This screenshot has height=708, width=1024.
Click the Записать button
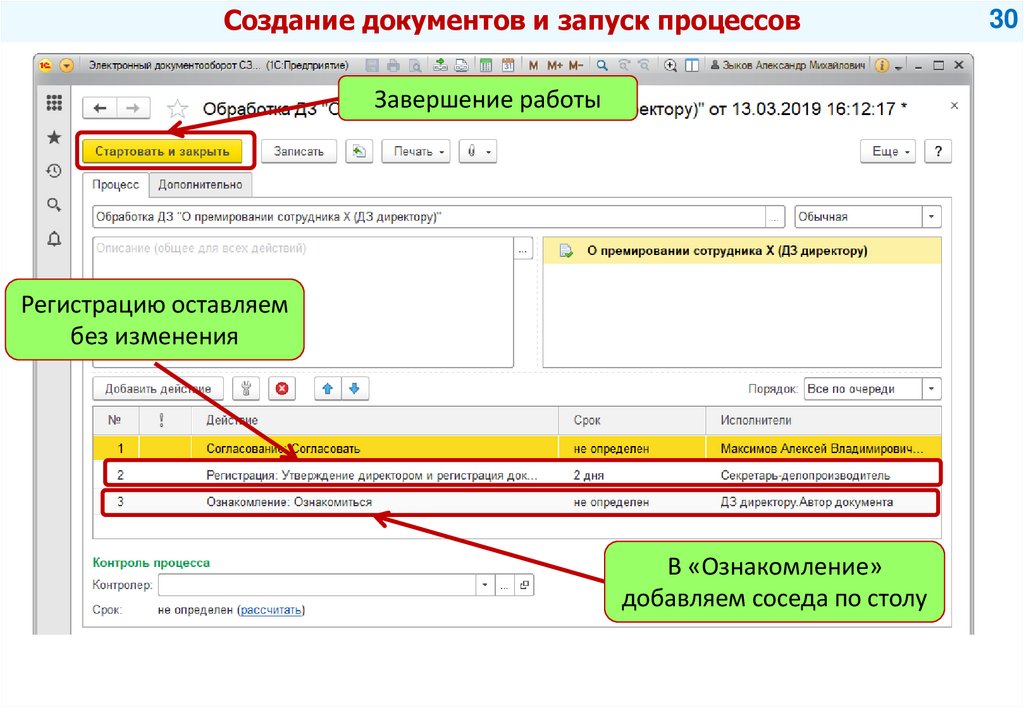(x=298, y=152)
